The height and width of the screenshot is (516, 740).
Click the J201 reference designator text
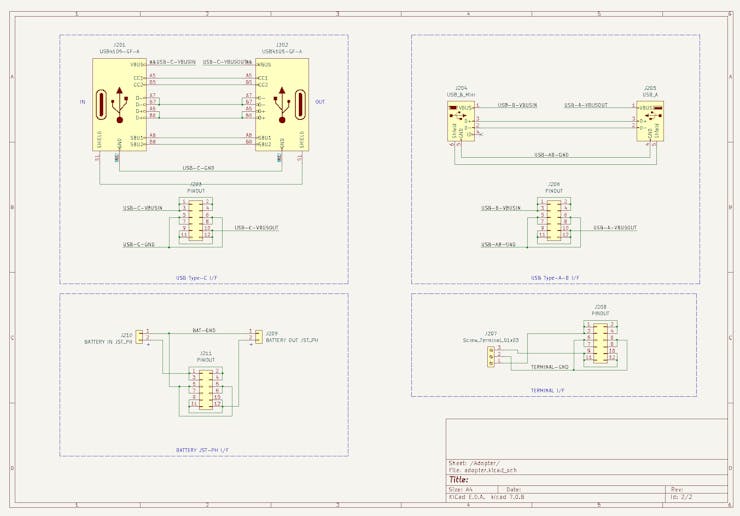point(120,45)
